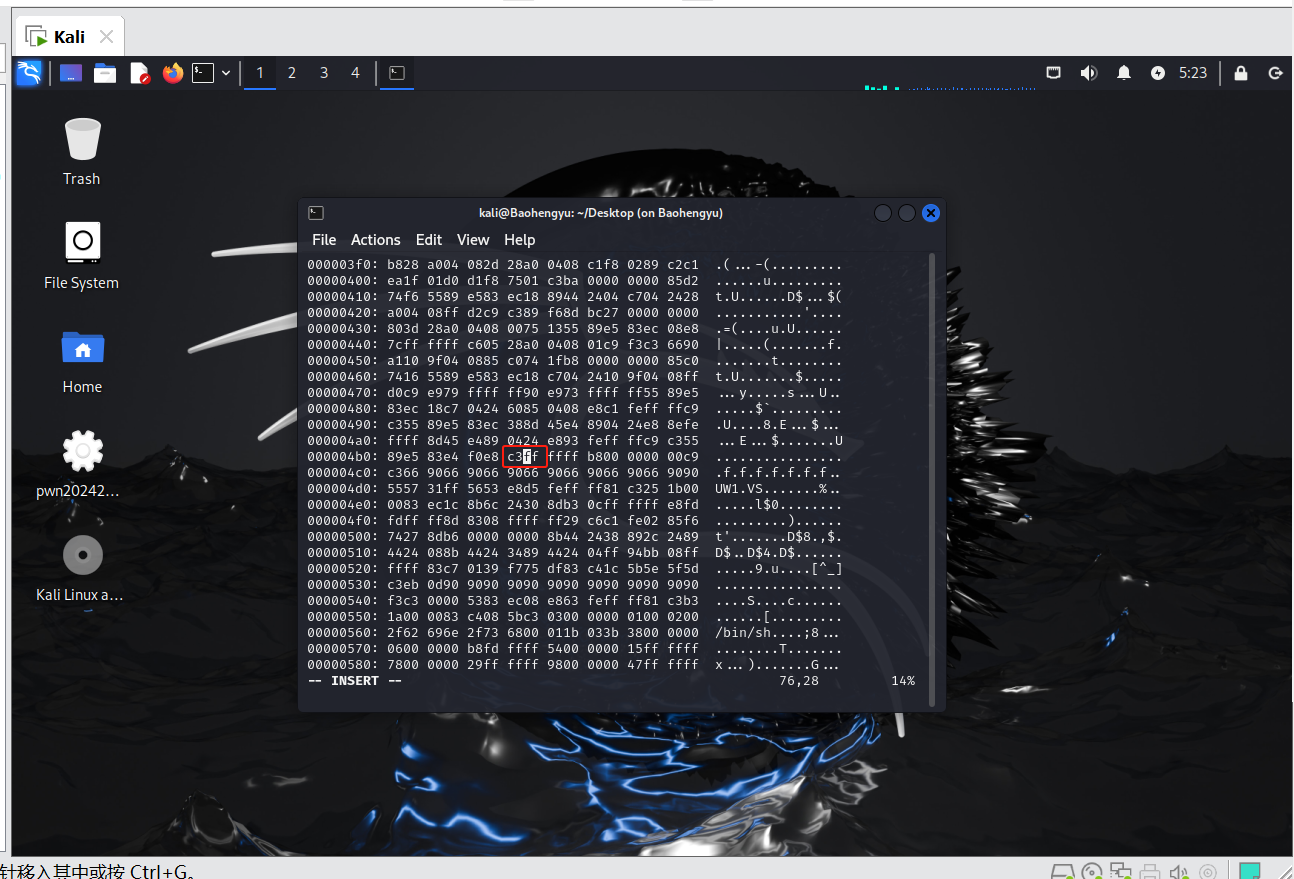
Task: Select the terminal window taskbar button
Action: pyautogui.click(x=397, y=73)
